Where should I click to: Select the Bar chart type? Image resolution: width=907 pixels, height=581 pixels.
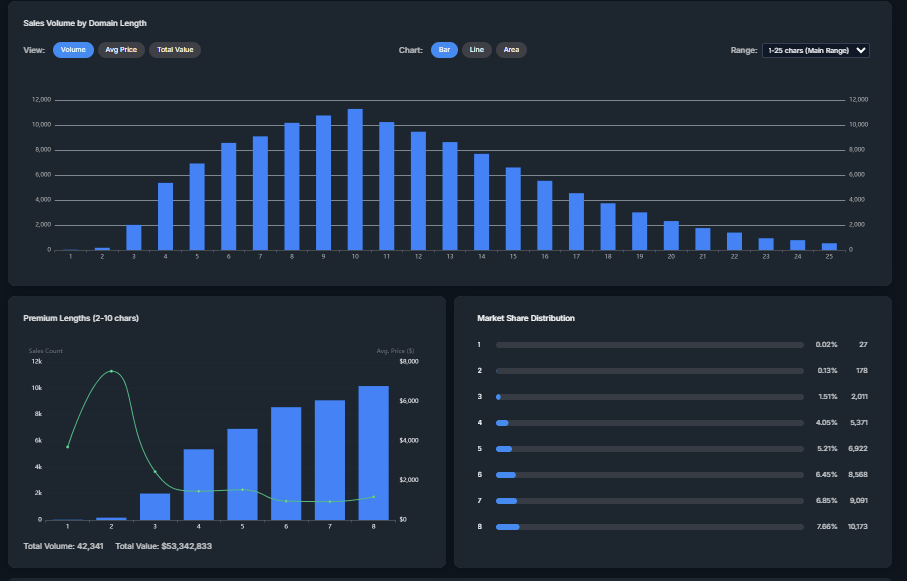pos(444,50)
